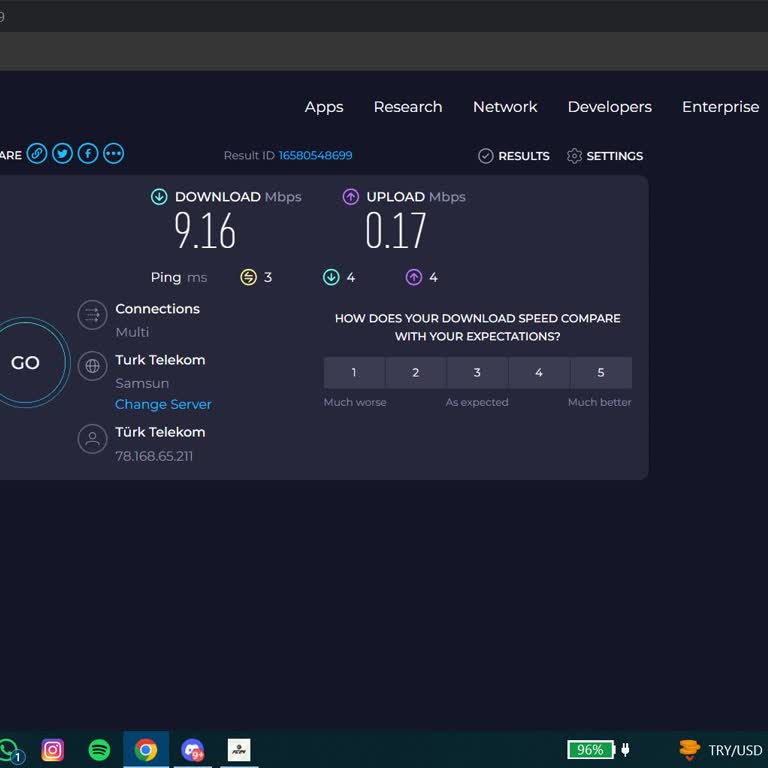Rate download speed 3 As expected
Viewport: 768px width, 768px height.
pyautogui.click(x=477, y=373)
